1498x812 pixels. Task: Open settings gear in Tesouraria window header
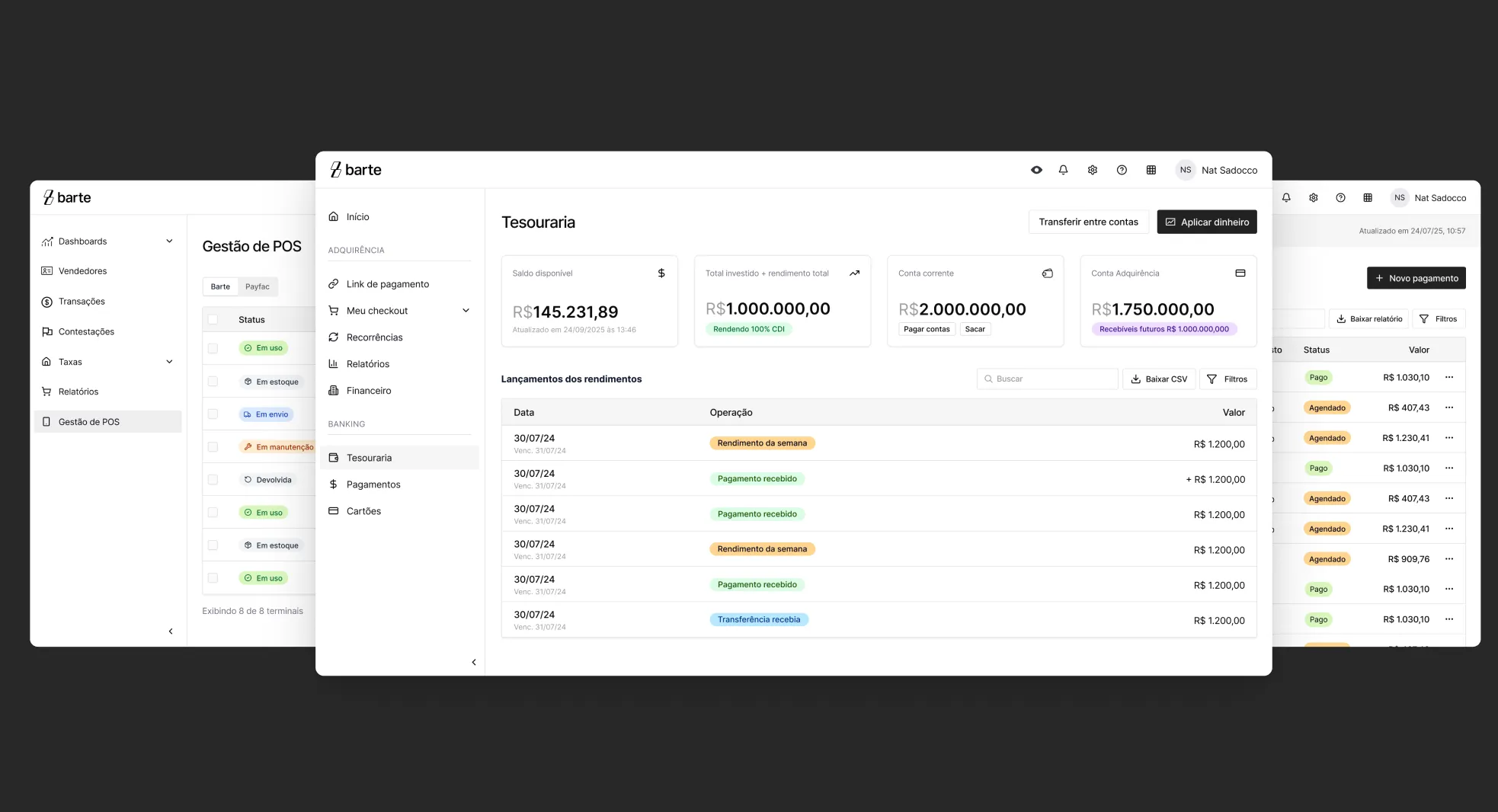[x=1092, y=170]
